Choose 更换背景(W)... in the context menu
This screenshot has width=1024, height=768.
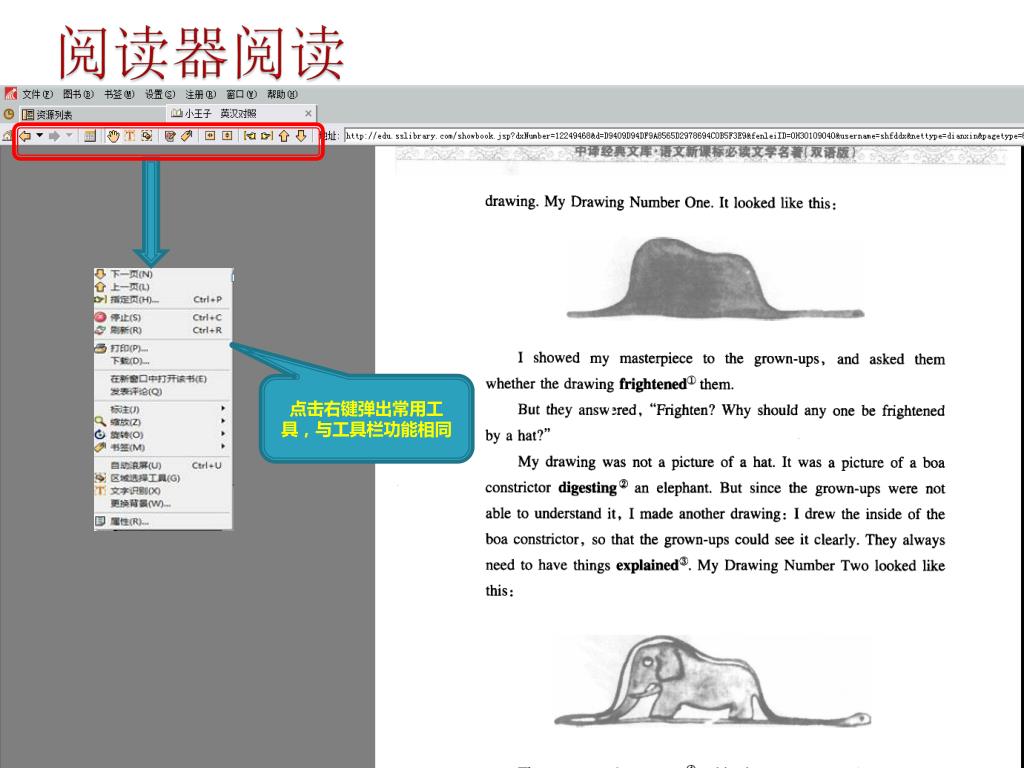pyautogui.click(x=163, y=504)
